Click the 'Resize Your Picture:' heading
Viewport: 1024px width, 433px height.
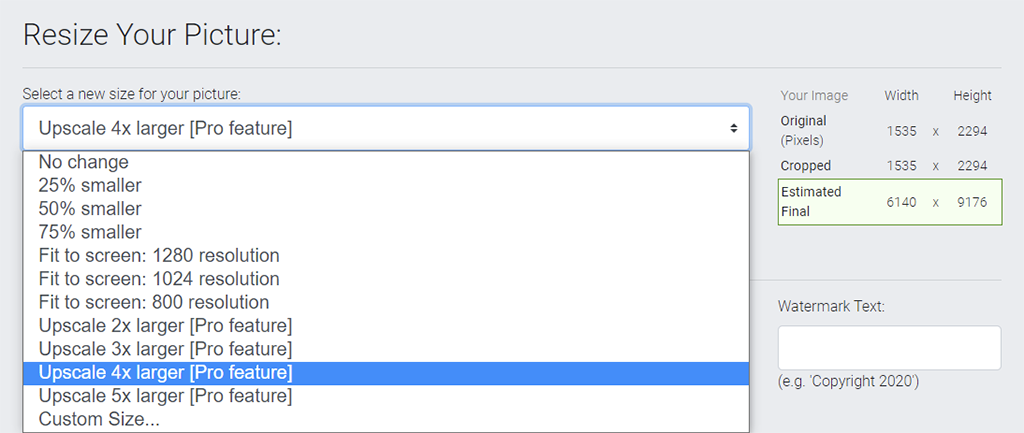152,35
